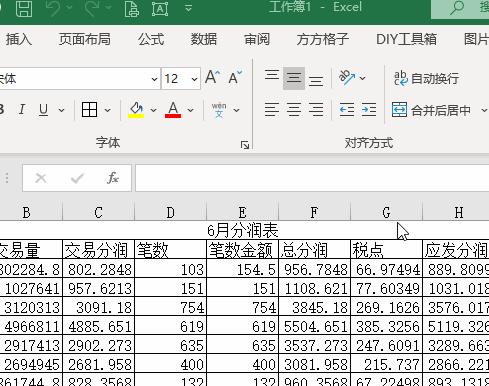Toggle italic formatting
This screenshot has width=489, height=386.
tap(22, 109)
